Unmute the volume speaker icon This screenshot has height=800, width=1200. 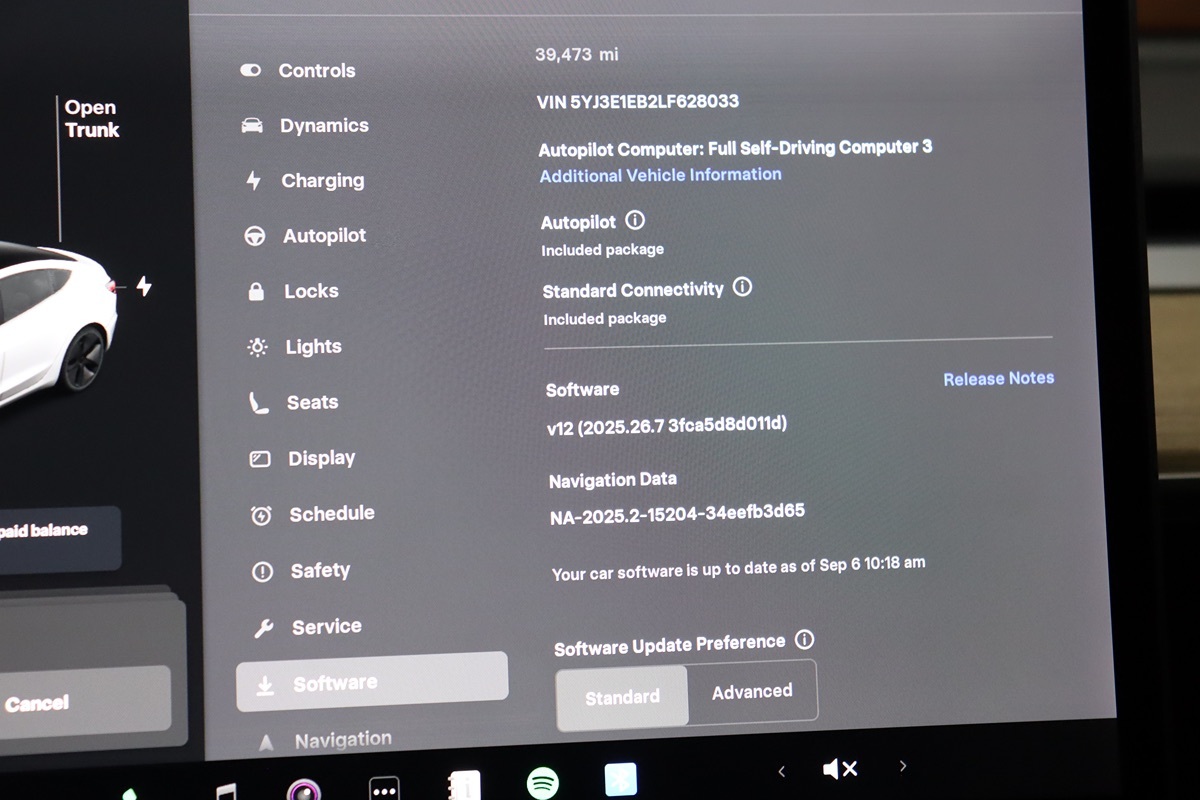tap(839, 768)
